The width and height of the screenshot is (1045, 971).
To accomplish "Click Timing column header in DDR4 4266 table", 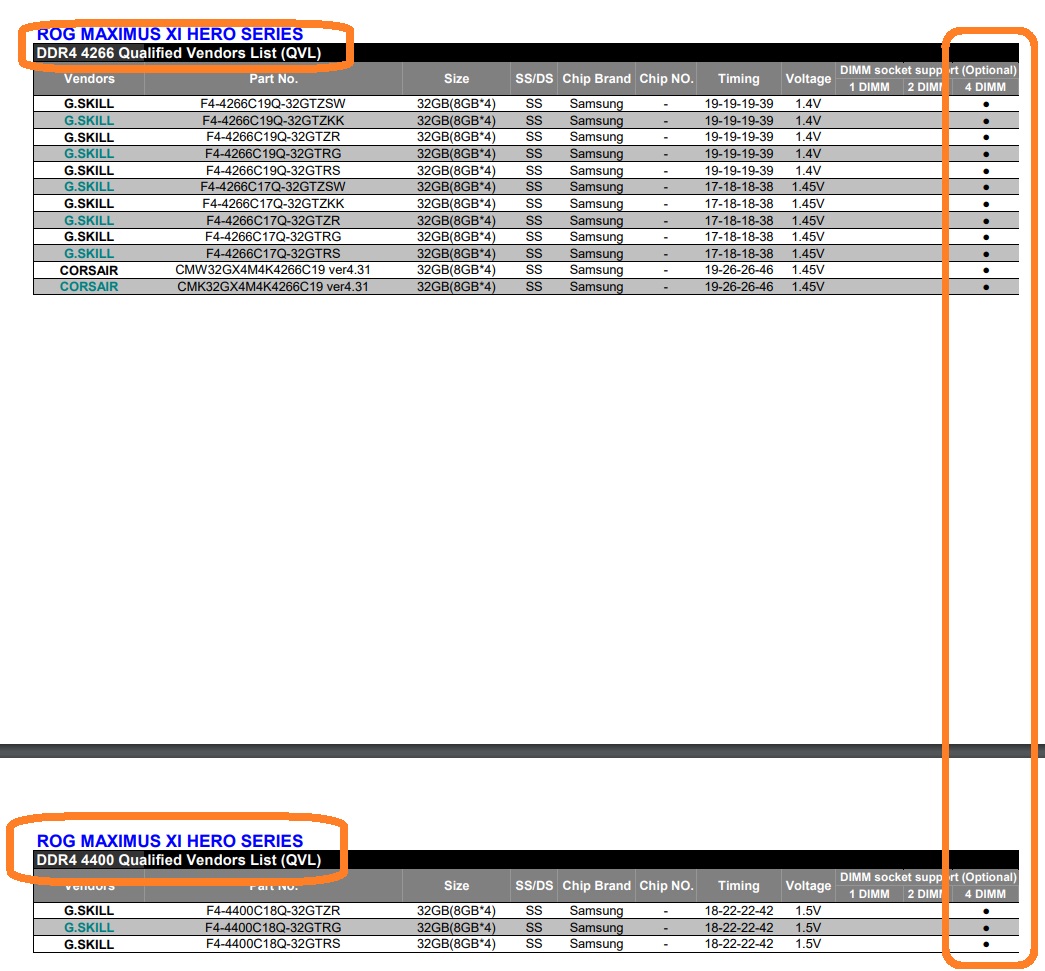I will click(x=738, y=79).
